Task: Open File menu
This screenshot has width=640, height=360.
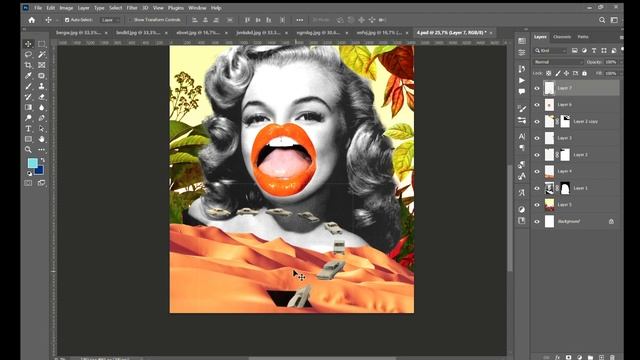Action: [38, 8]
